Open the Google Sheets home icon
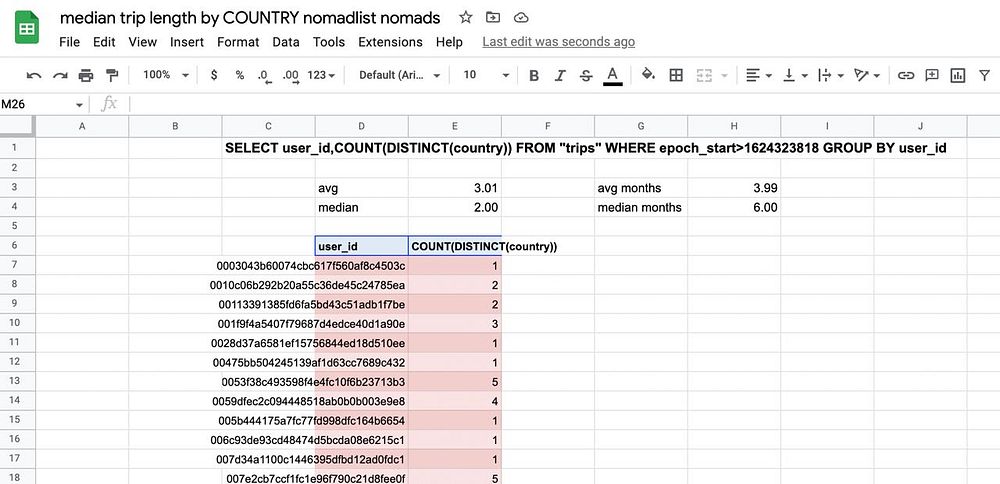Screen dimensions: 1000x484 click(27, 29)
